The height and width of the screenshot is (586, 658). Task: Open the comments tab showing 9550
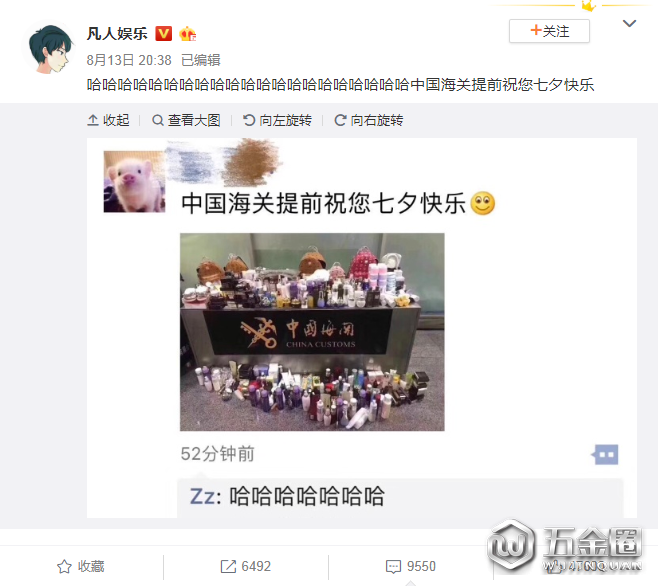(410, 566)
